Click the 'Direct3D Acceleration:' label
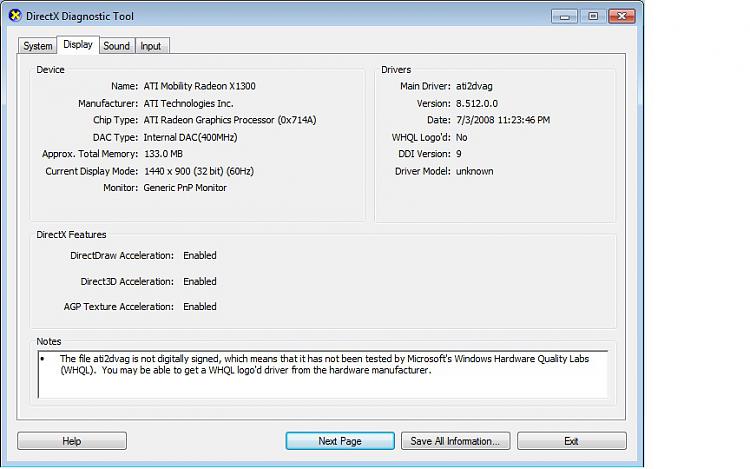750x469 pixels. click(127, 282)
